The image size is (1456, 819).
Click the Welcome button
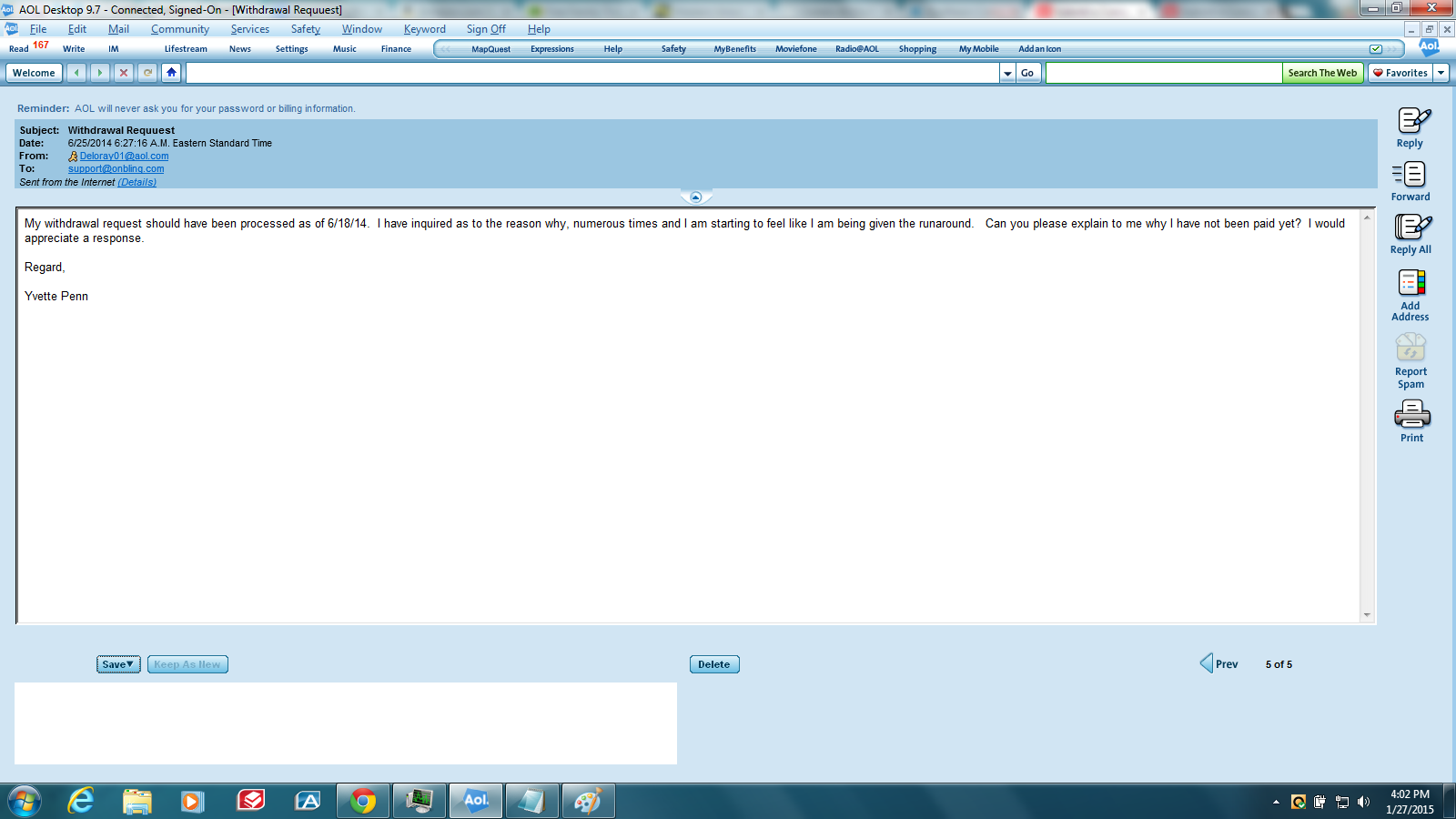coord(34,73)
